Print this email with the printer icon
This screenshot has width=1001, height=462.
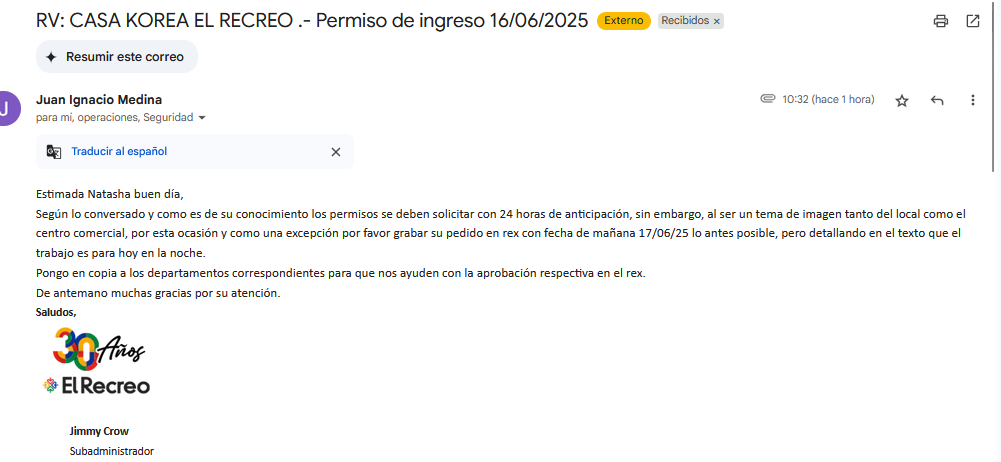coord(940,21)
